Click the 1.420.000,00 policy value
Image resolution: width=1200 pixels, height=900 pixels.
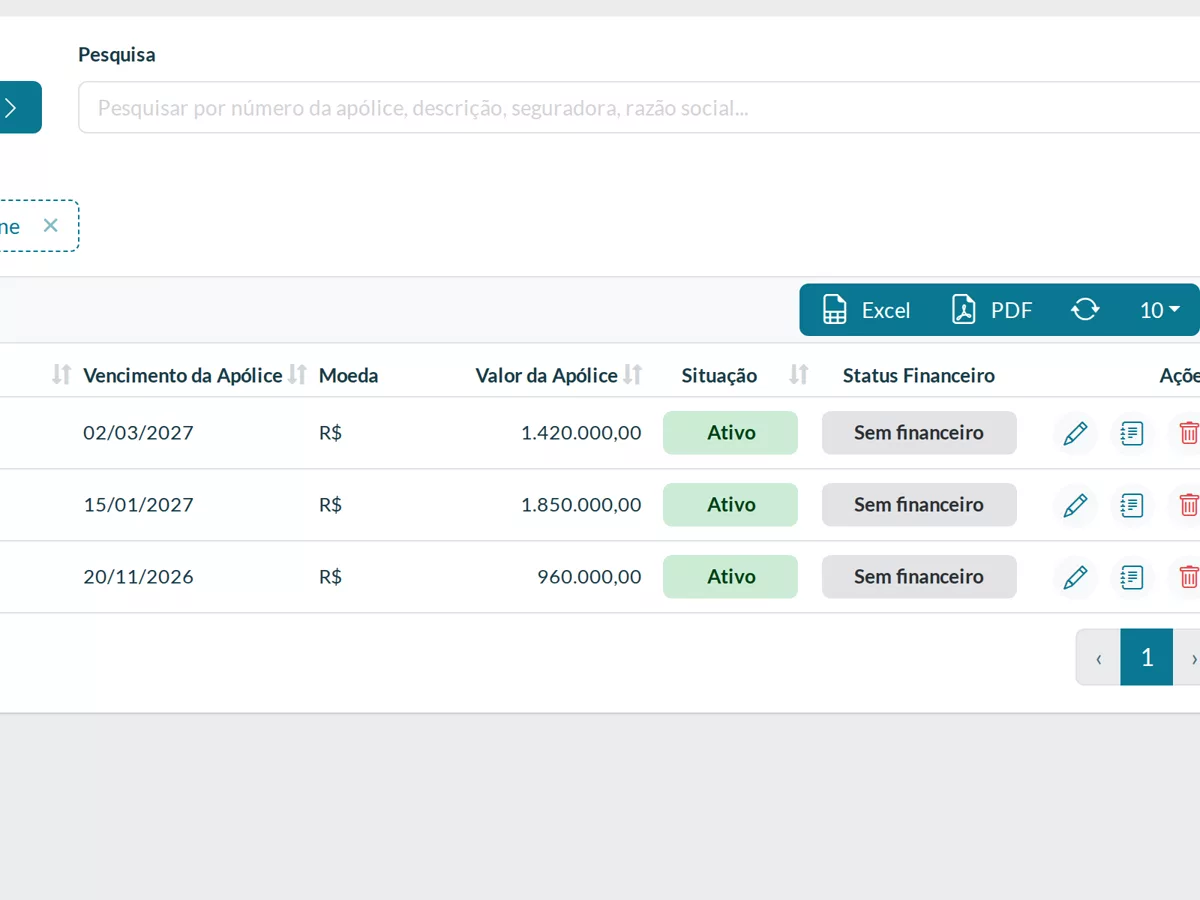[x=581, y=433]
